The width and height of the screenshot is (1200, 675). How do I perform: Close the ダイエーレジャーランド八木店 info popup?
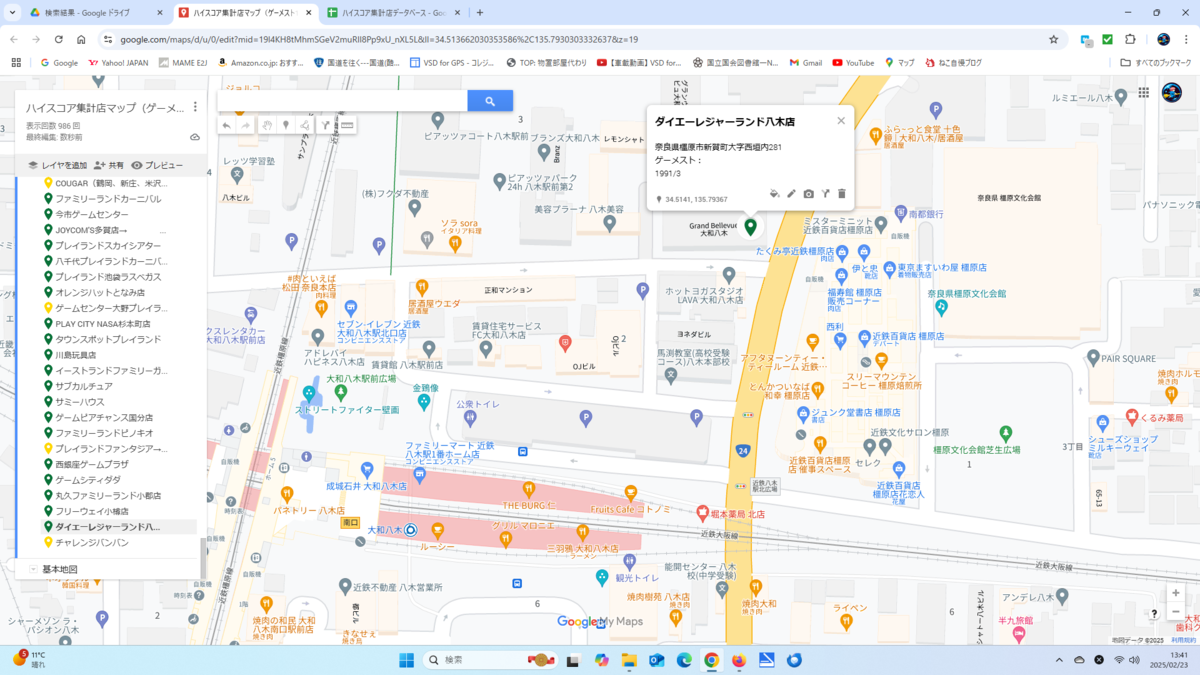(841, 121)
